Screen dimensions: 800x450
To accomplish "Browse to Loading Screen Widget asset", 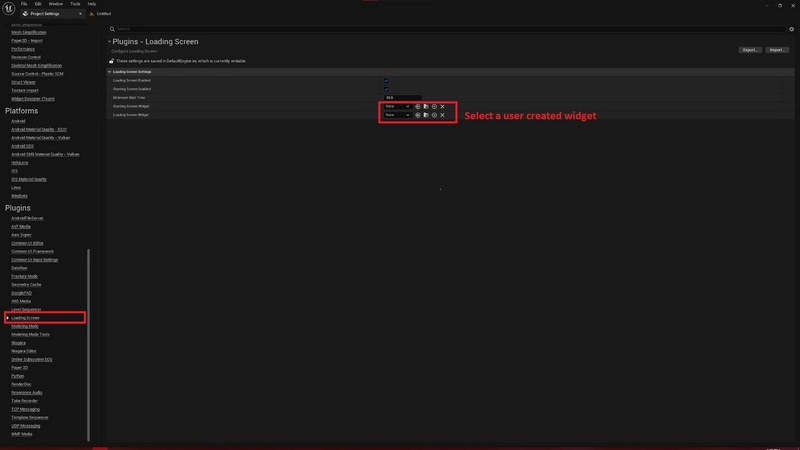I will tap(425, 115).
